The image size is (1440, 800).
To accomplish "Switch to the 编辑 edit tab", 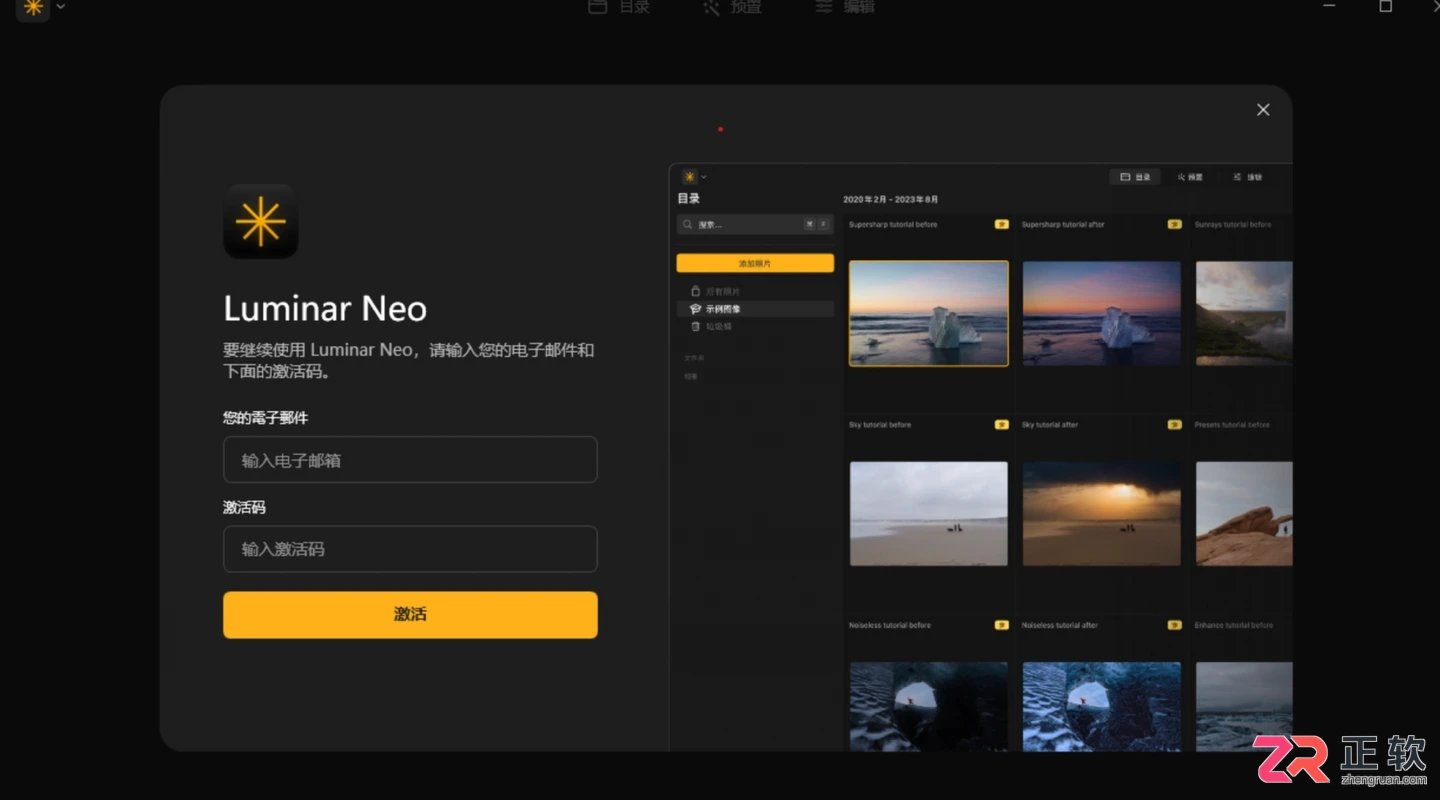I will (845, 6).
